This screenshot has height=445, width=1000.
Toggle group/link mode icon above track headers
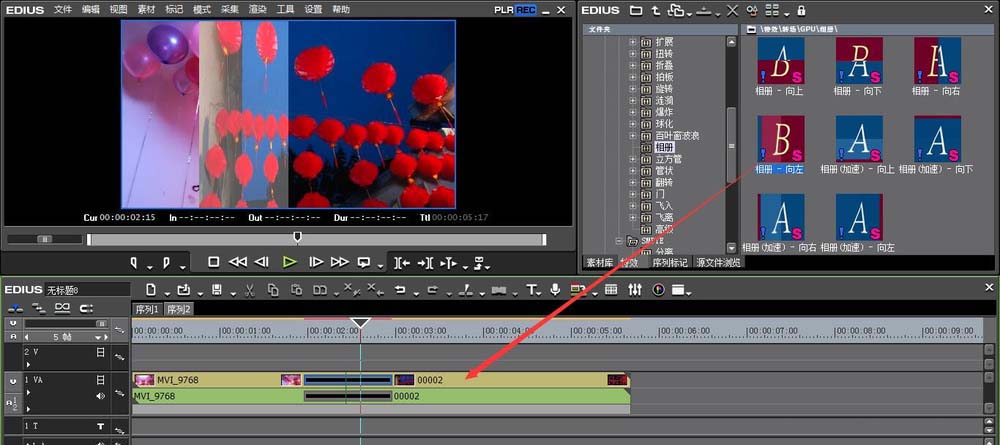coord(62,309)
